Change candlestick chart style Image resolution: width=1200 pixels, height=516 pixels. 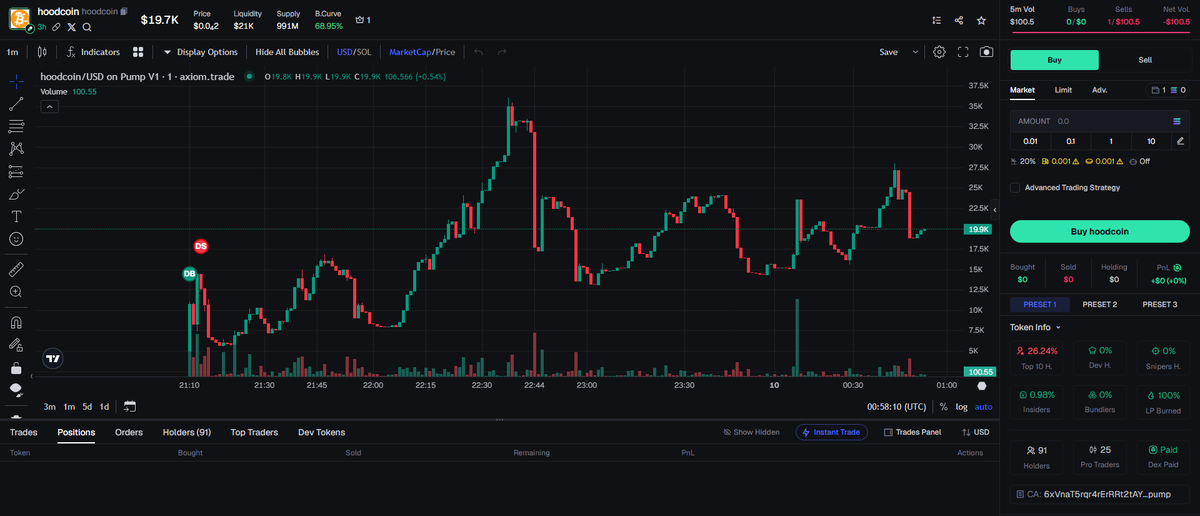pos(42,51)
